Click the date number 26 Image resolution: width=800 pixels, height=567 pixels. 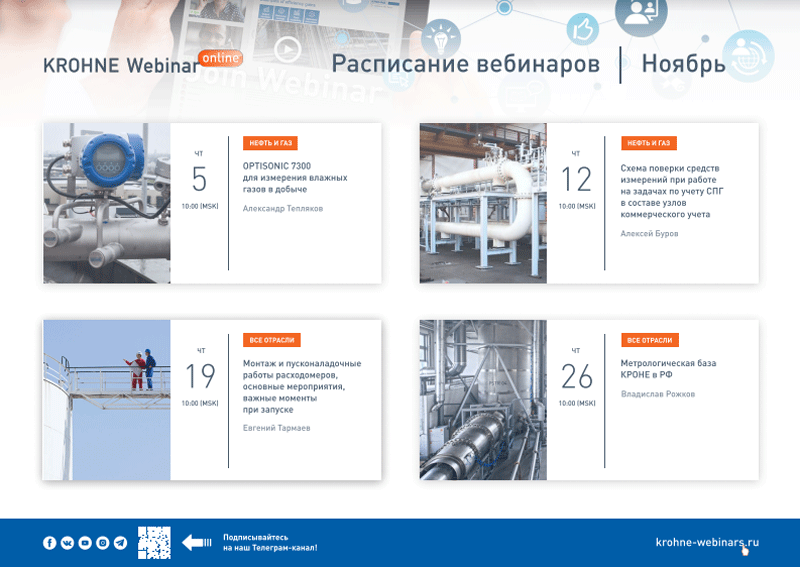tap(577, 376)
